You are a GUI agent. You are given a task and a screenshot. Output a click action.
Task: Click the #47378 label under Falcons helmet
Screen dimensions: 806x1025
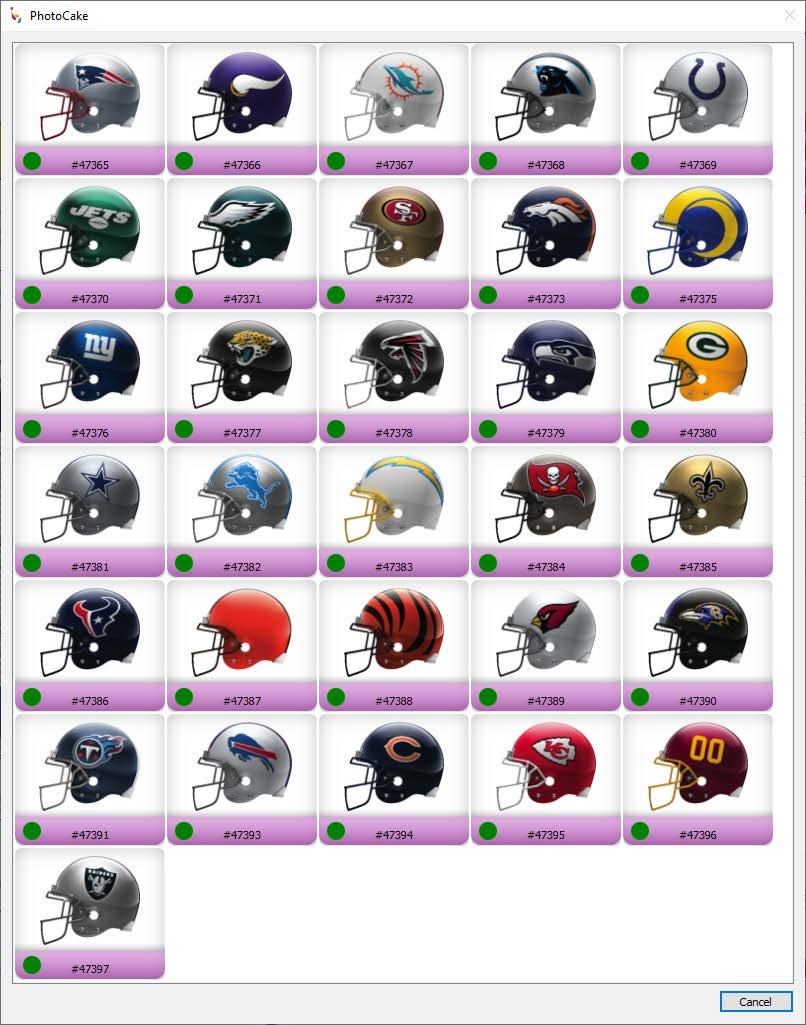[394, 433]
